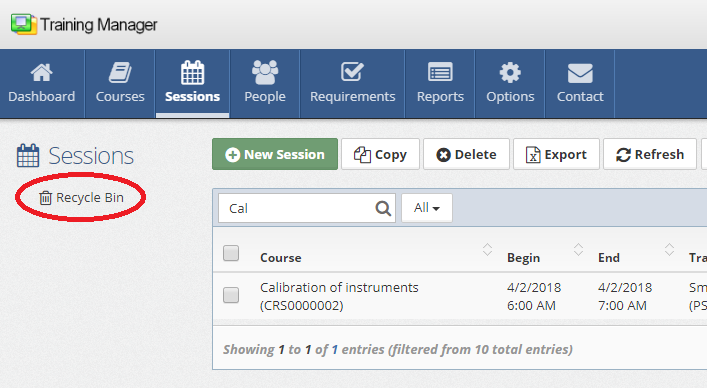This screenshot has width=707, height=388.
Task: Open the All filter dropdown
Action: tap(427, 208)
